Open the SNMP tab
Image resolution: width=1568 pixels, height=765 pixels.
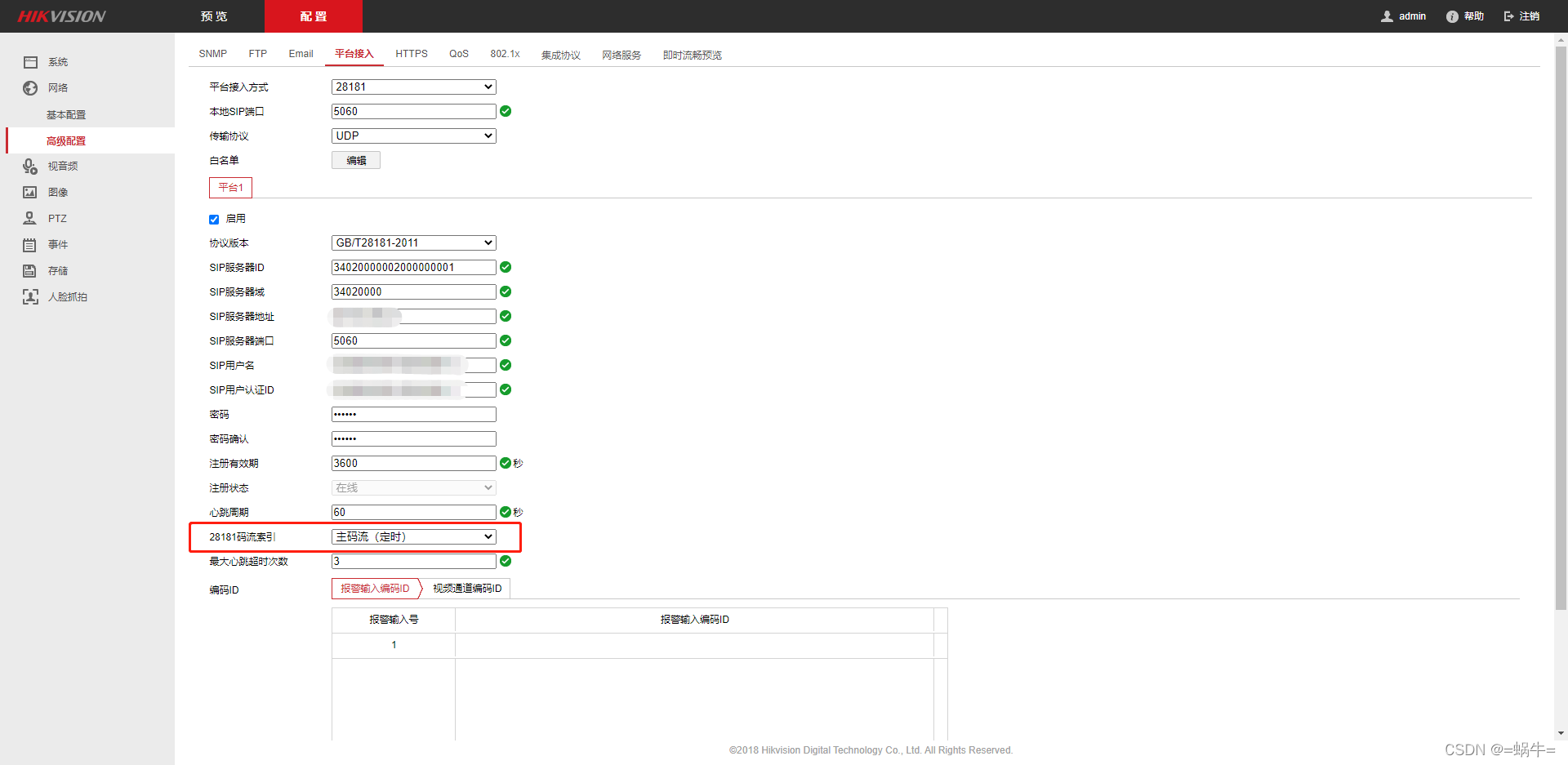coord(213,54)
